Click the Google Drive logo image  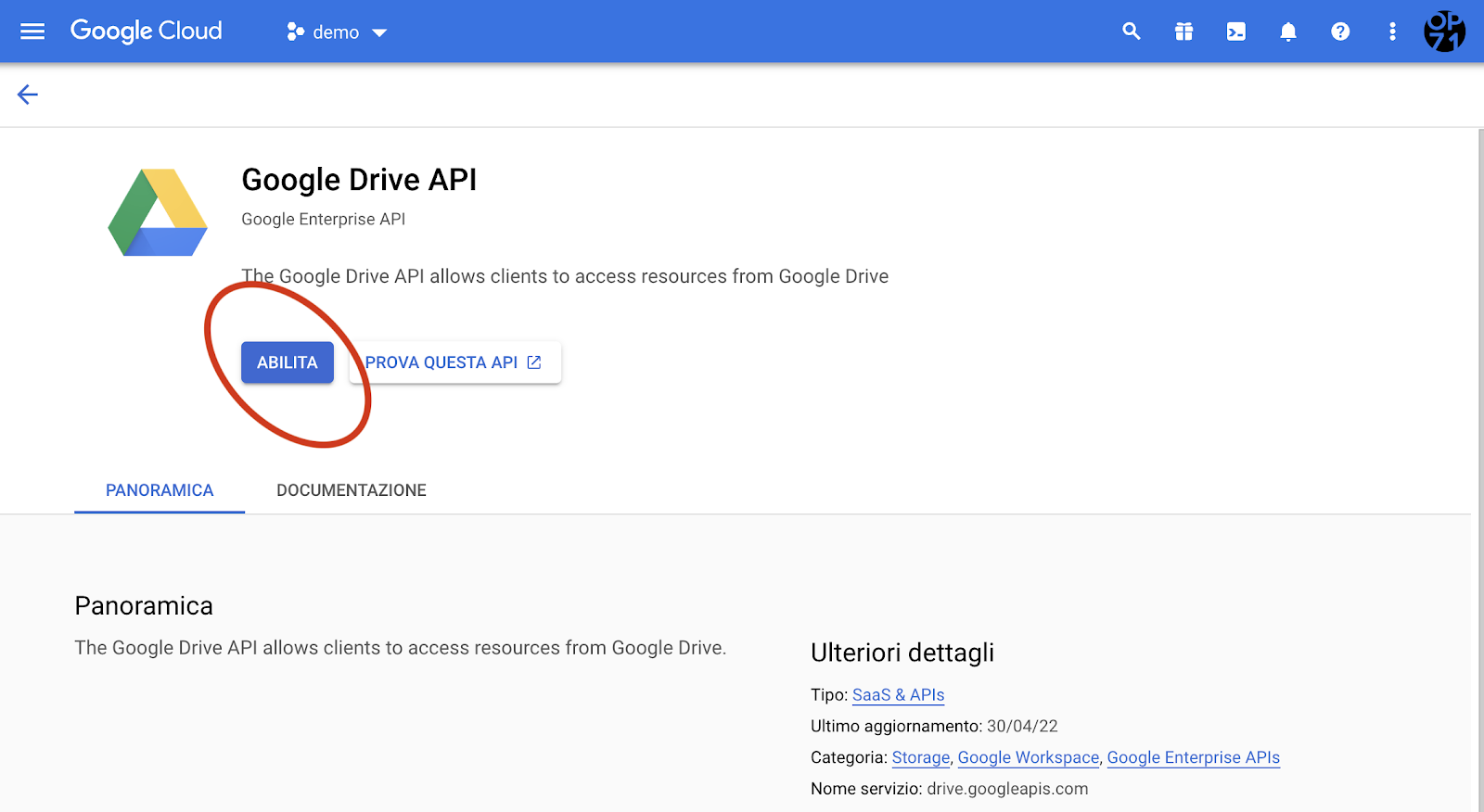(158, 212)
